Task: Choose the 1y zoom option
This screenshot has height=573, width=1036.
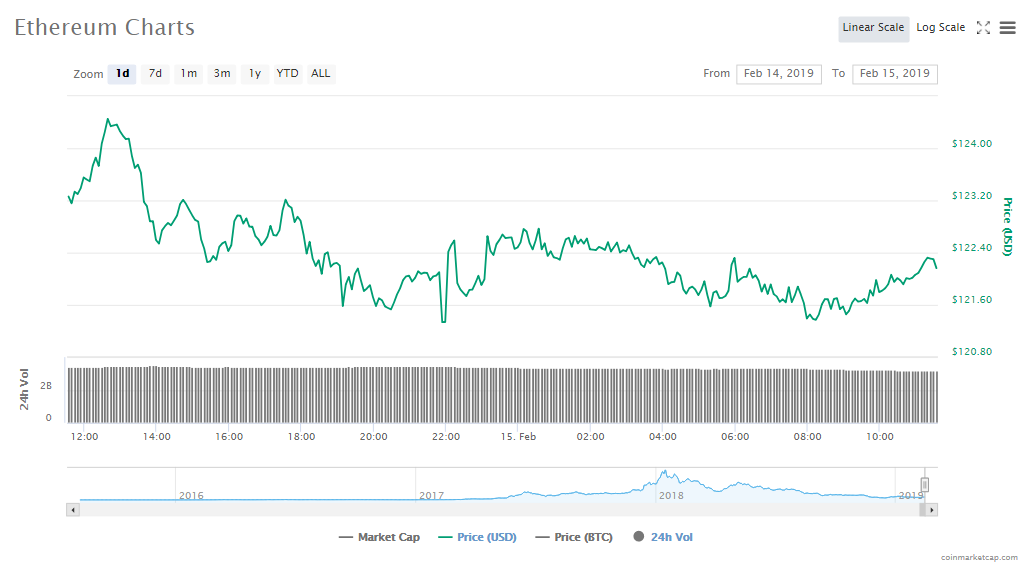Action: 255,73
